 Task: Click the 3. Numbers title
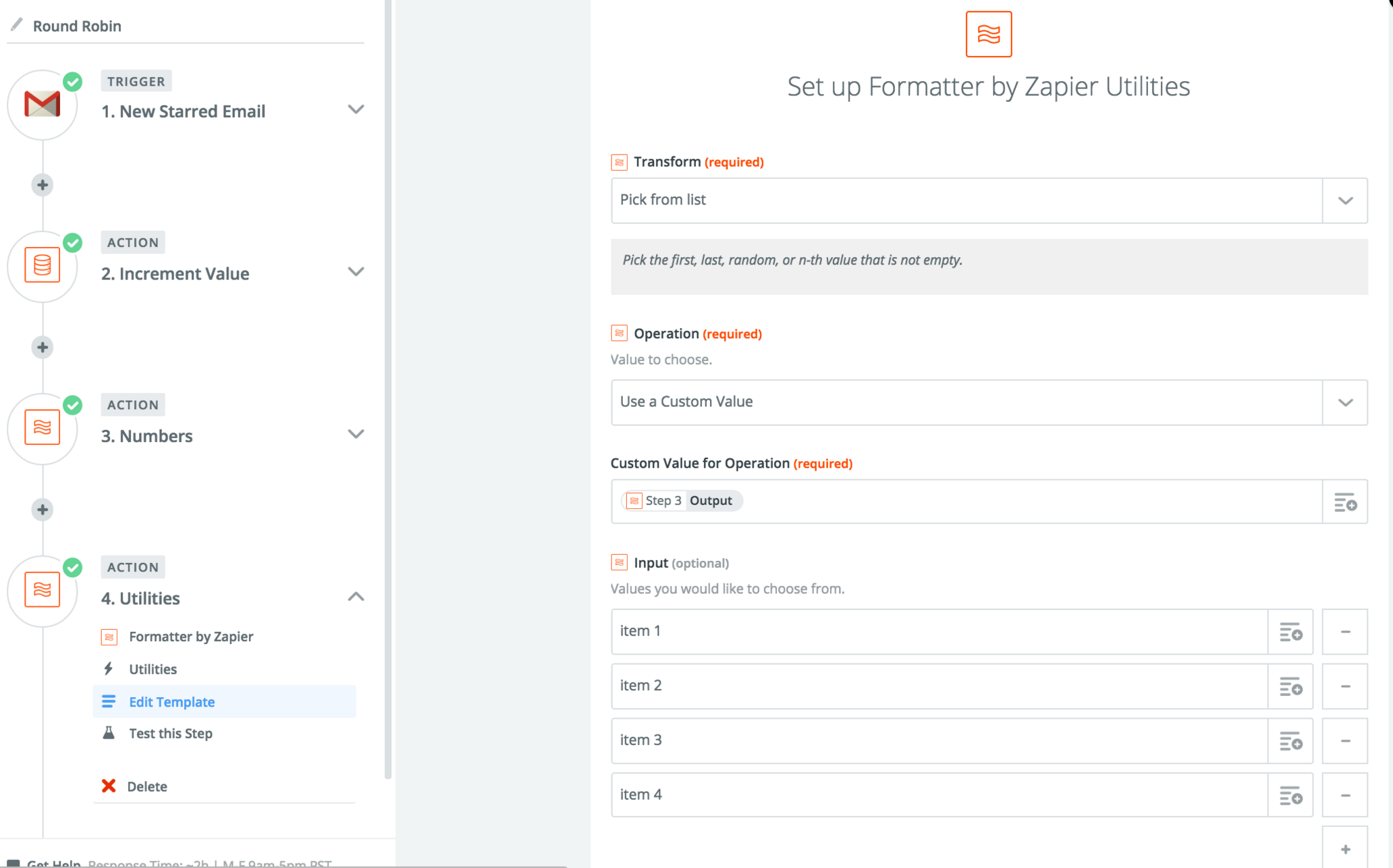click(146, 436)
